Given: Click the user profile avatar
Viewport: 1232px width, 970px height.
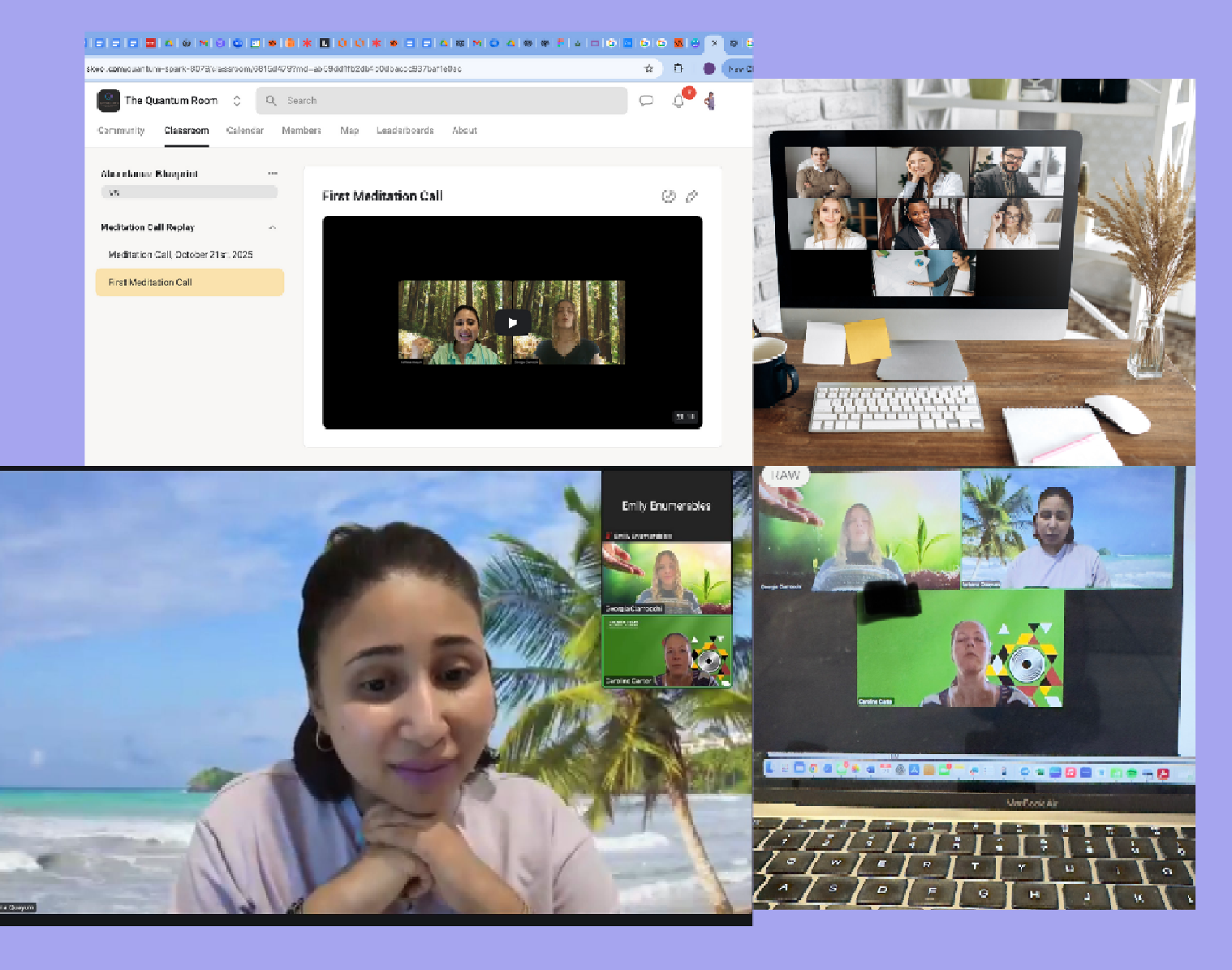Looking at the screenshot, I should [710, 101].
